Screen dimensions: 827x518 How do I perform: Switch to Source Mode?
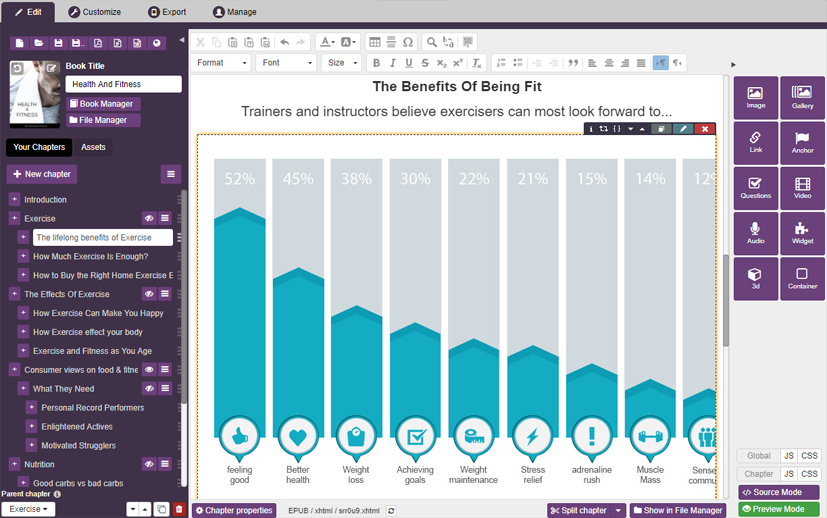778,492
